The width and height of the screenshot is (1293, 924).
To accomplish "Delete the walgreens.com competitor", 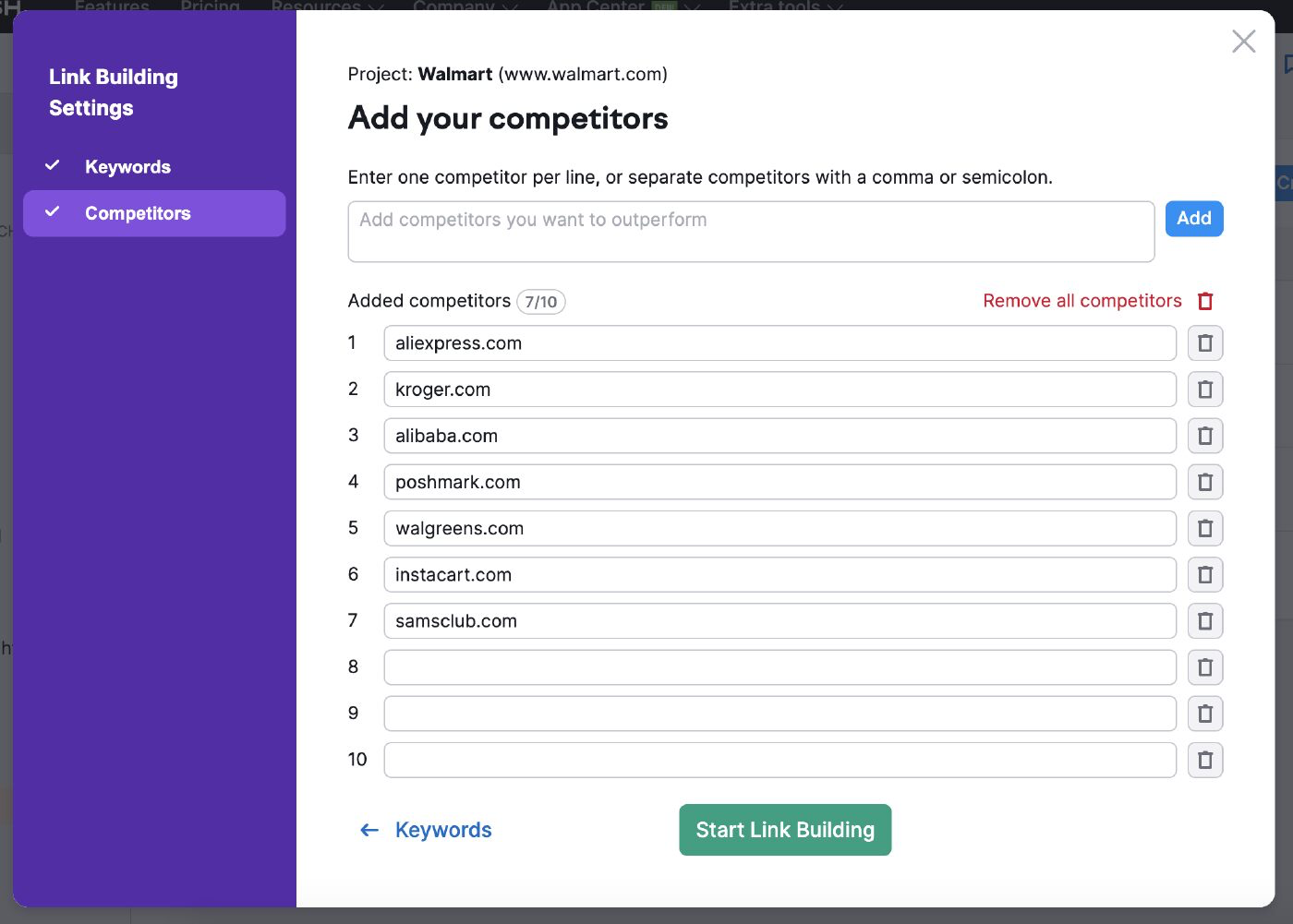I will 1205,528.
